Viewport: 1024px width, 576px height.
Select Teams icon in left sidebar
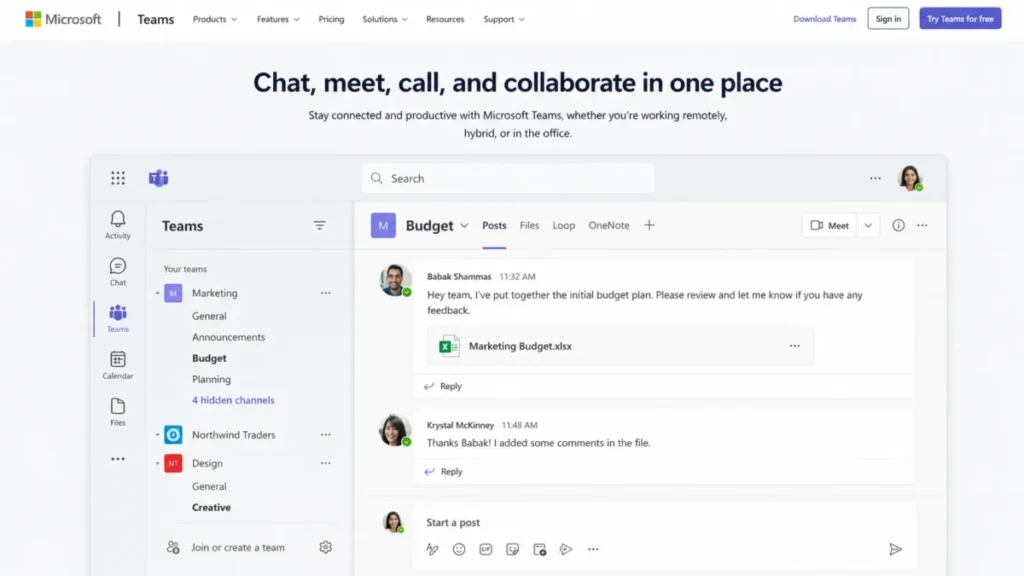(x=118, y=319)
